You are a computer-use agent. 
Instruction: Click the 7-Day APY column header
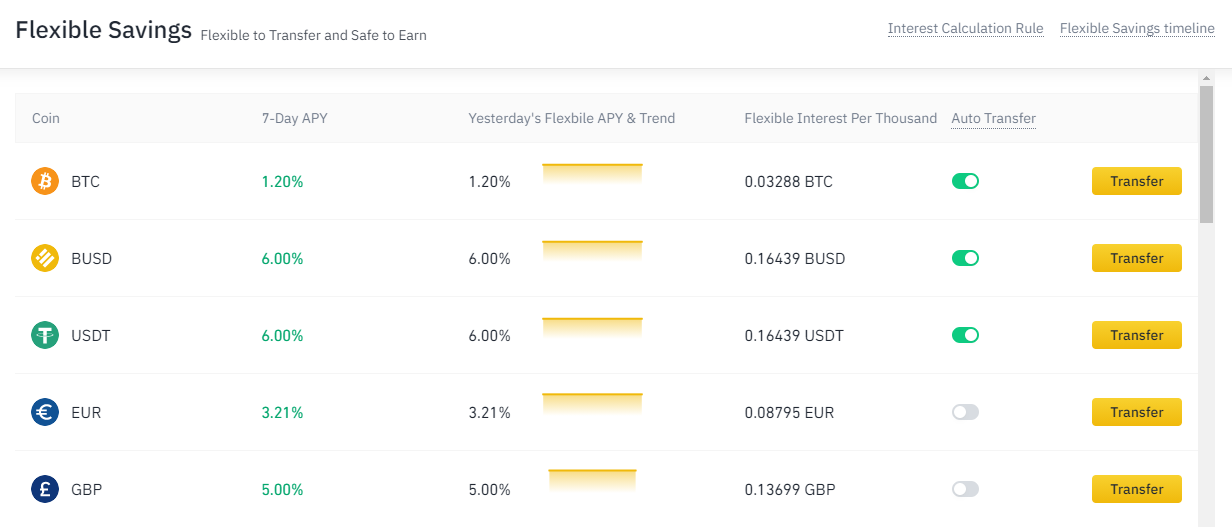(294, 118)
